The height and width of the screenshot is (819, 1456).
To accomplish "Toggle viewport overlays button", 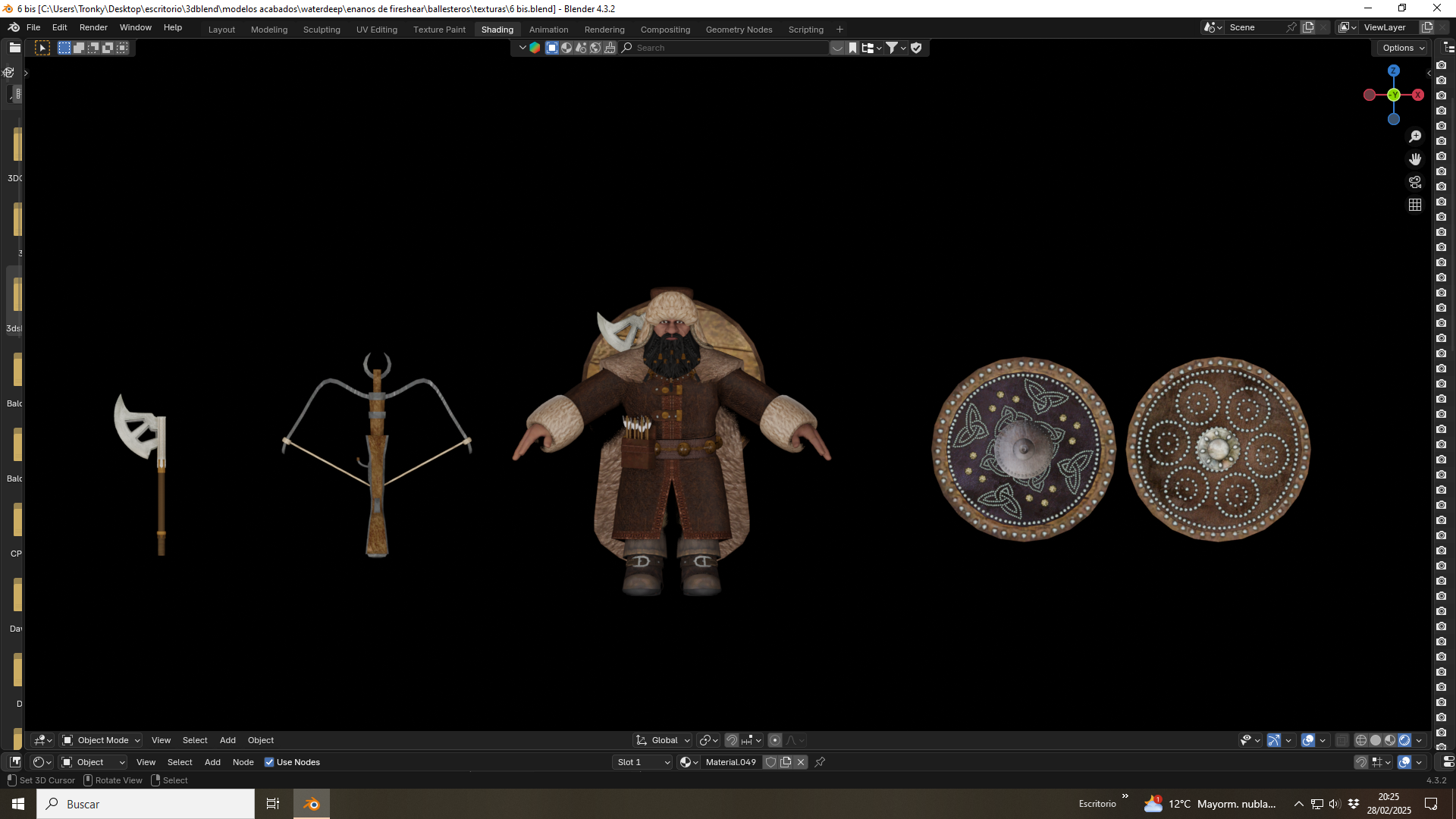I will click(x=1308, y=740).
